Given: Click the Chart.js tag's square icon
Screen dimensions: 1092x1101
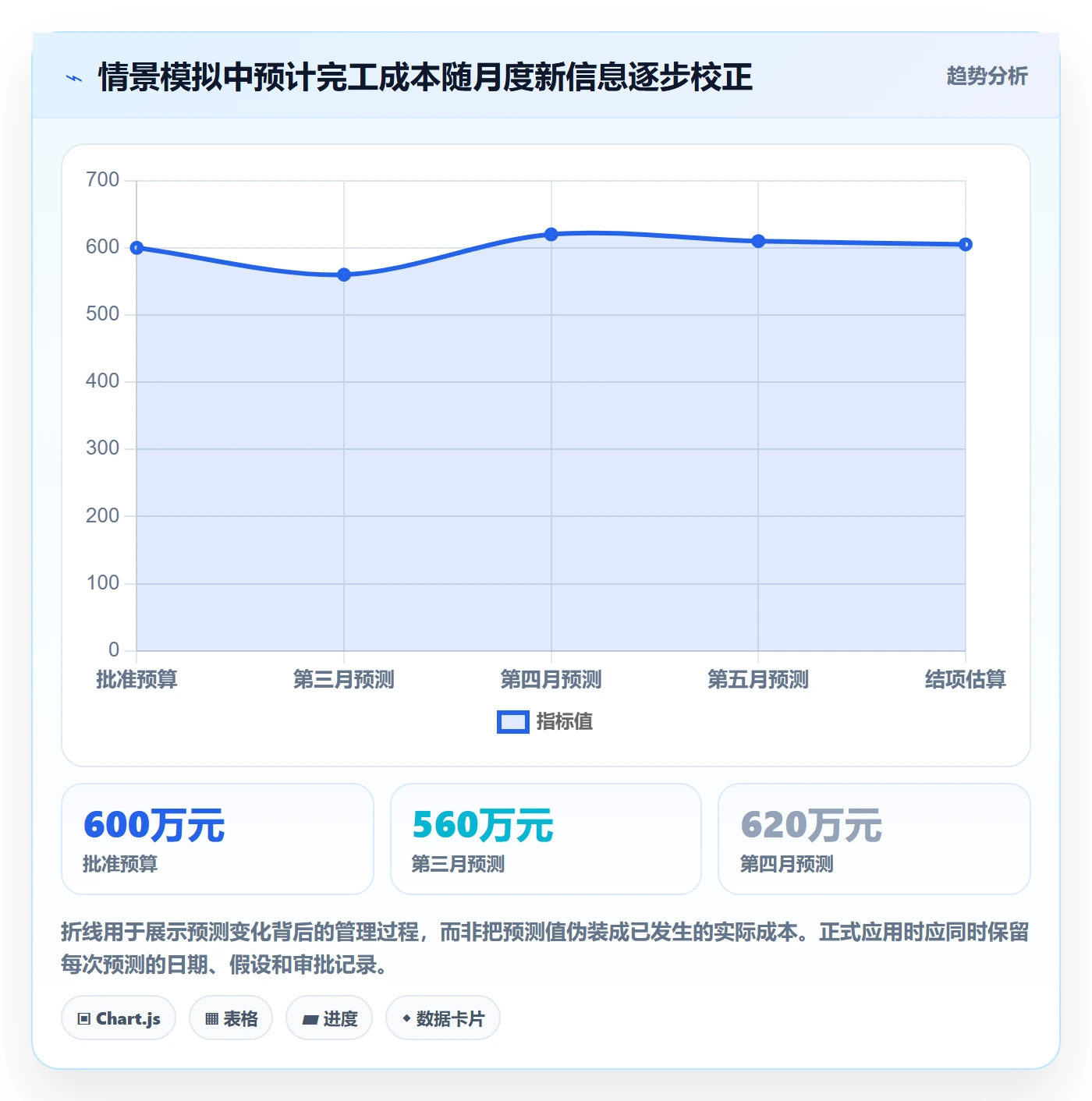Looking at the screenshot, I should pyautogui.click(x=84, y=1019).
